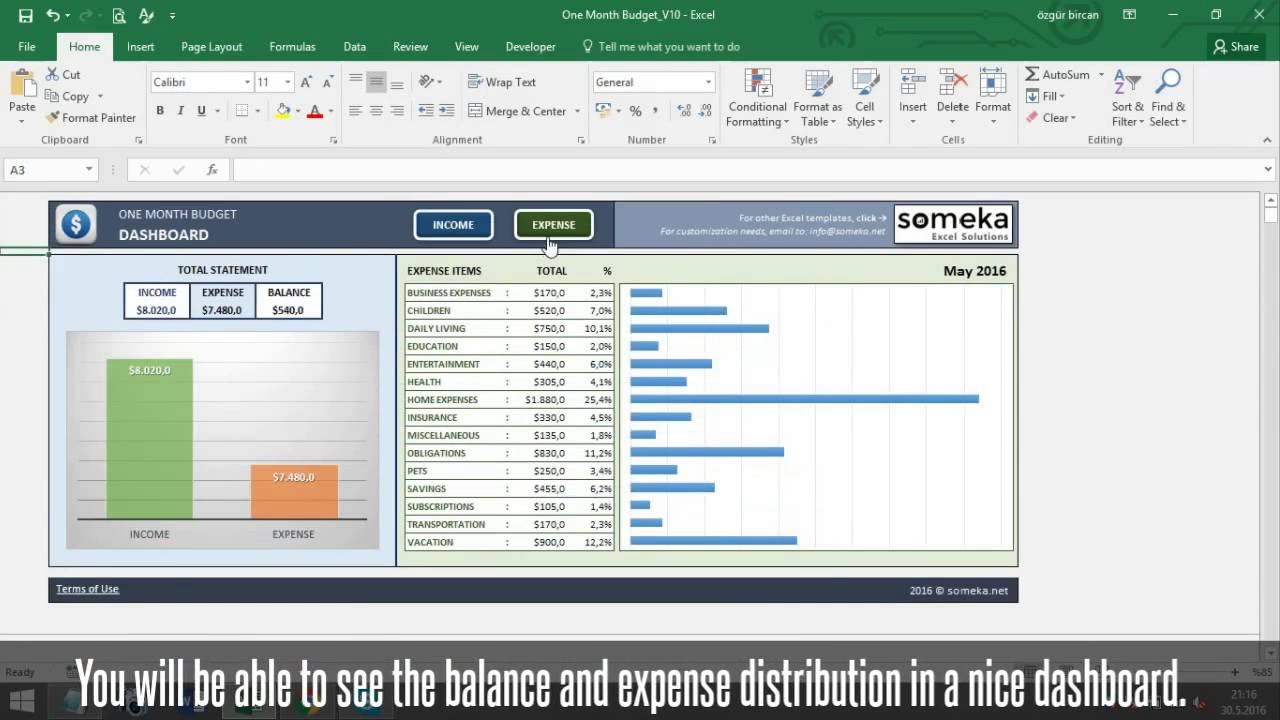Open the File menu
The width and height of the screenshot is (1280, 720).
click(27, 47)
